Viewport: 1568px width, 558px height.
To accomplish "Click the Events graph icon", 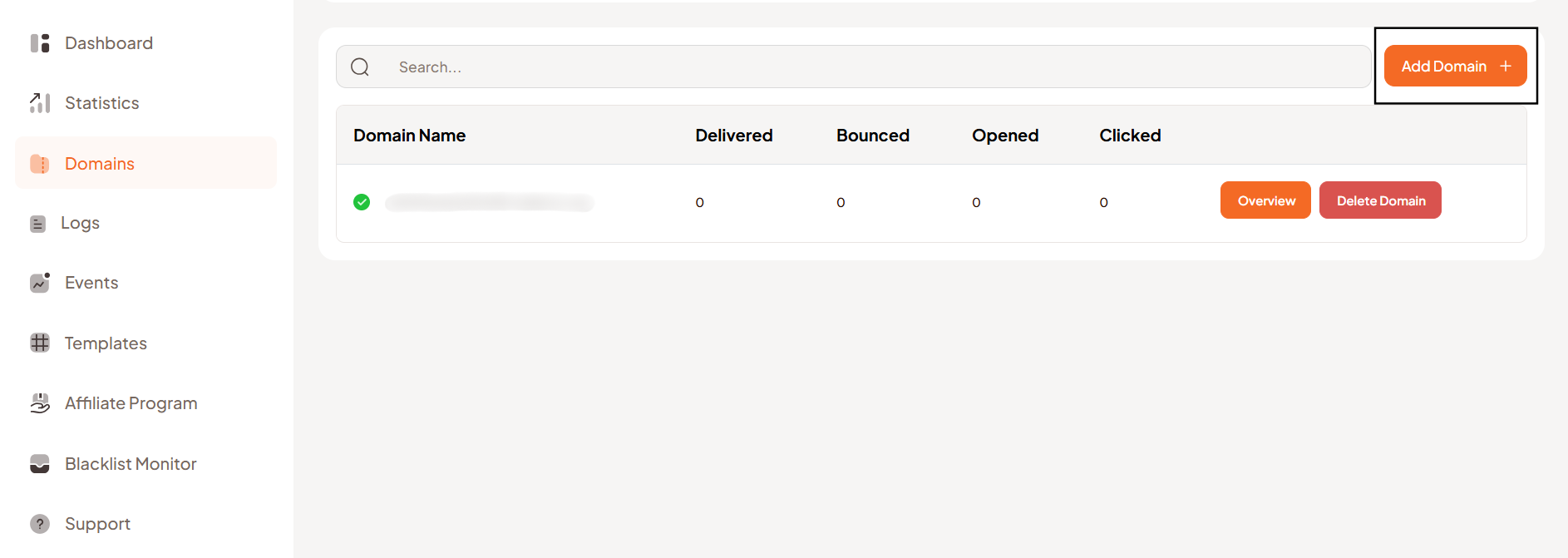I will [x=39, y=283].
